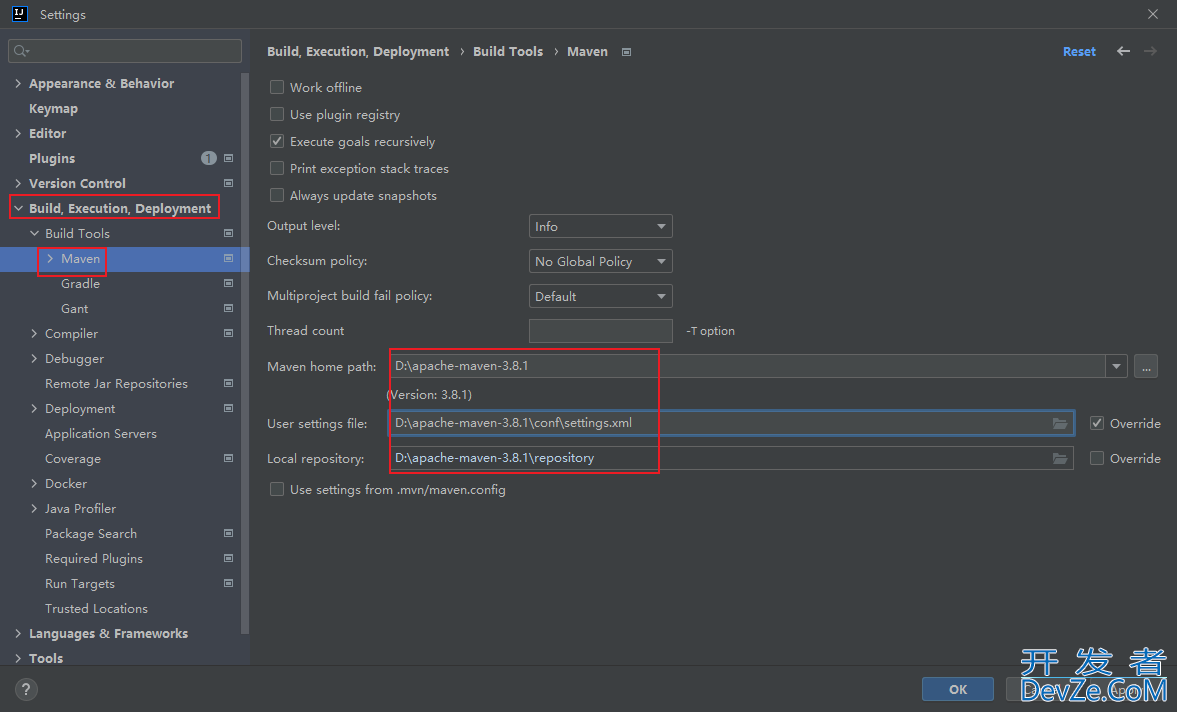
Task: Enable Use settings from .mvn/maven.config
Action: coord(277,489)
